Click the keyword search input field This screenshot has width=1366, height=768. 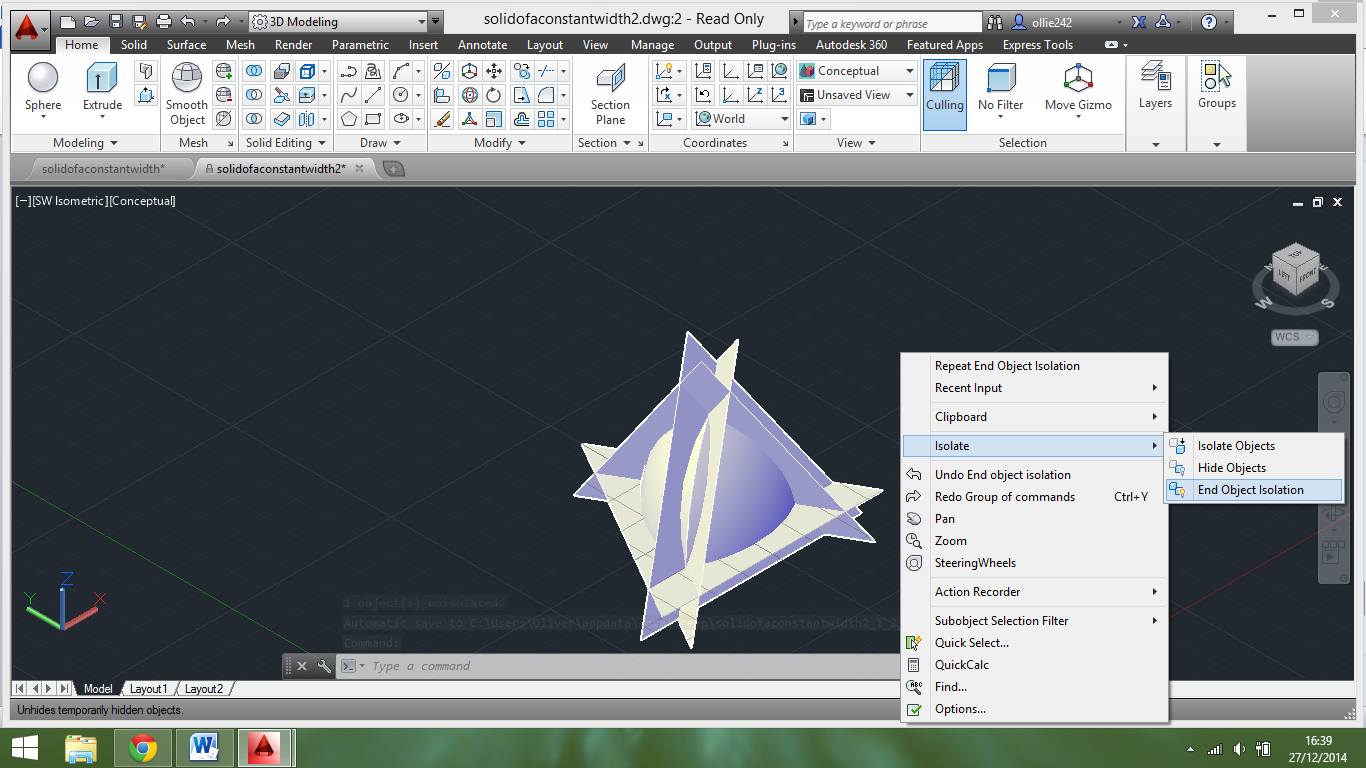(x=891, y=23)
